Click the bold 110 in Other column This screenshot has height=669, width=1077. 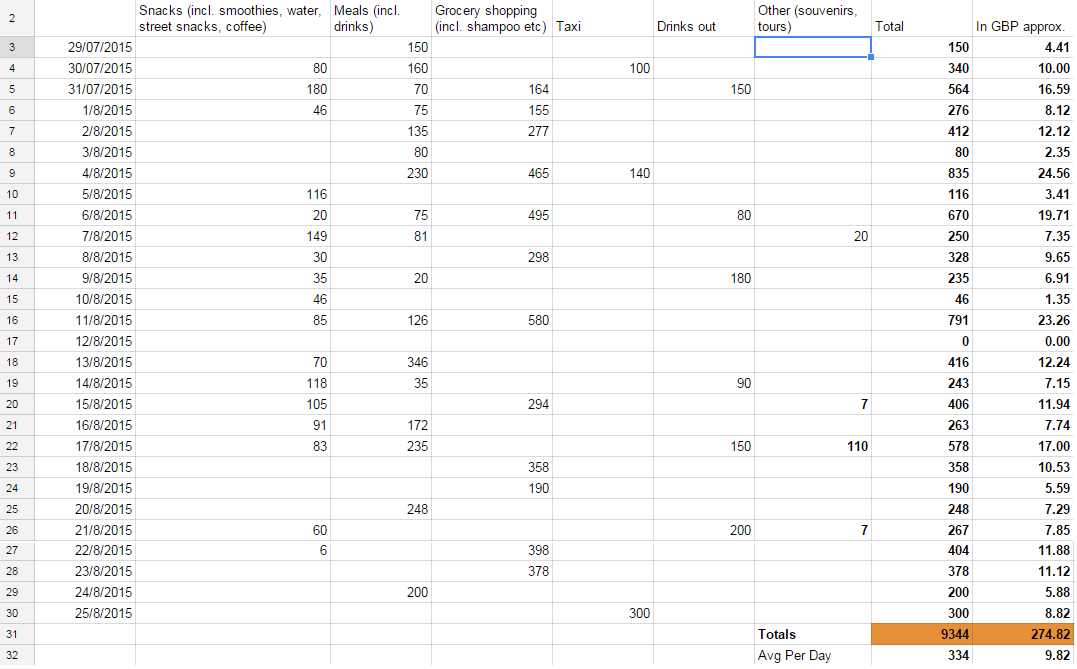pos(812,446)
